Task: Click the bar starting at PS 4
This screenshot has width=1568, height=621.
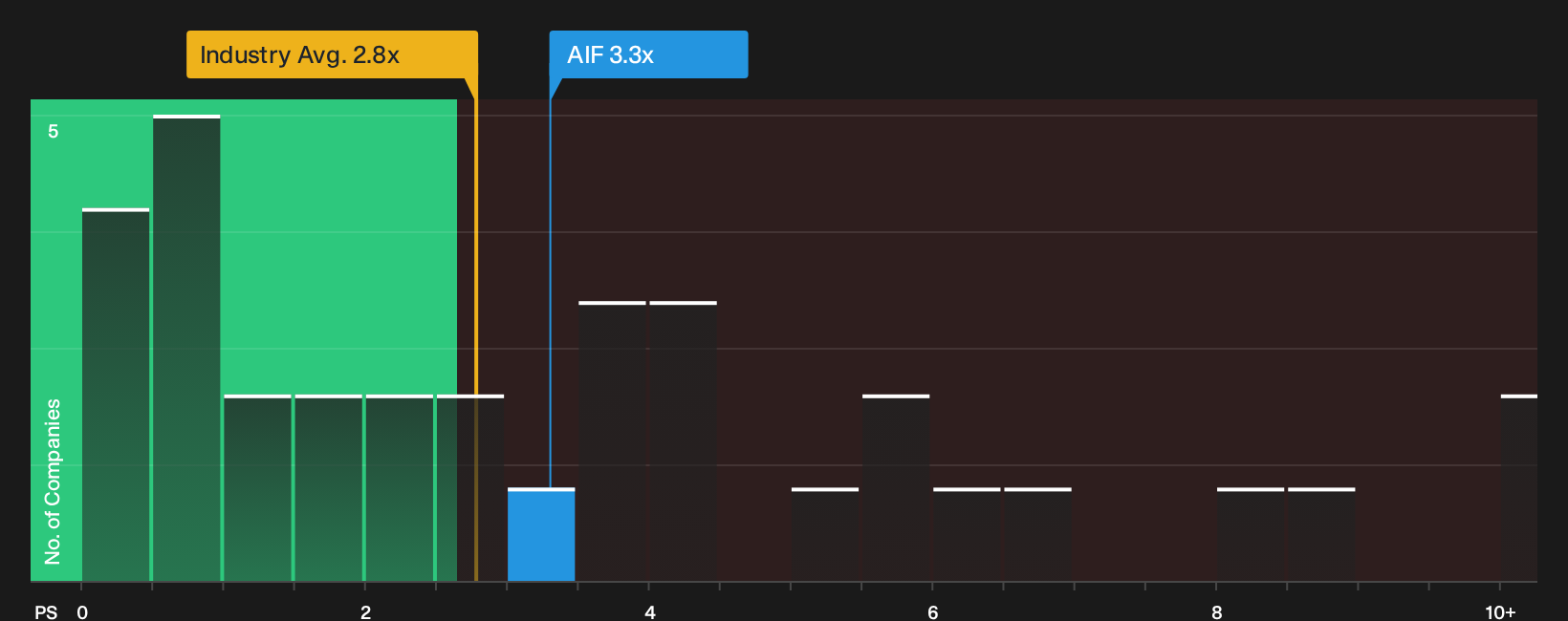Action: pos(683,441)
